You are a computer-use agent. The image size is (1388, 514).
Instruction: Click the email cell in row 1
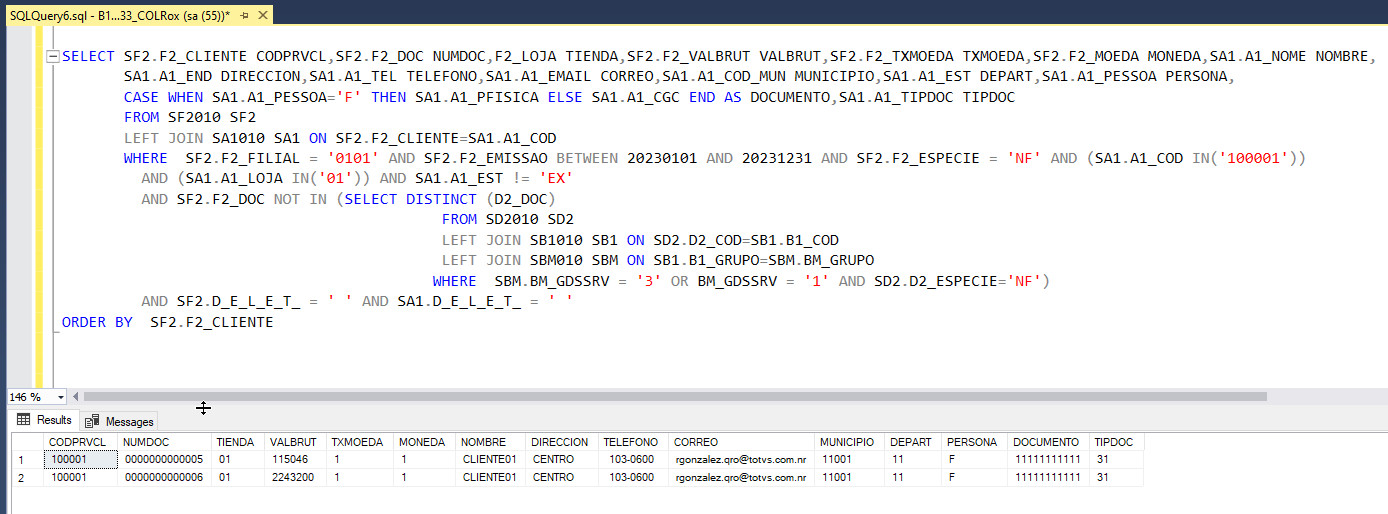743,460
